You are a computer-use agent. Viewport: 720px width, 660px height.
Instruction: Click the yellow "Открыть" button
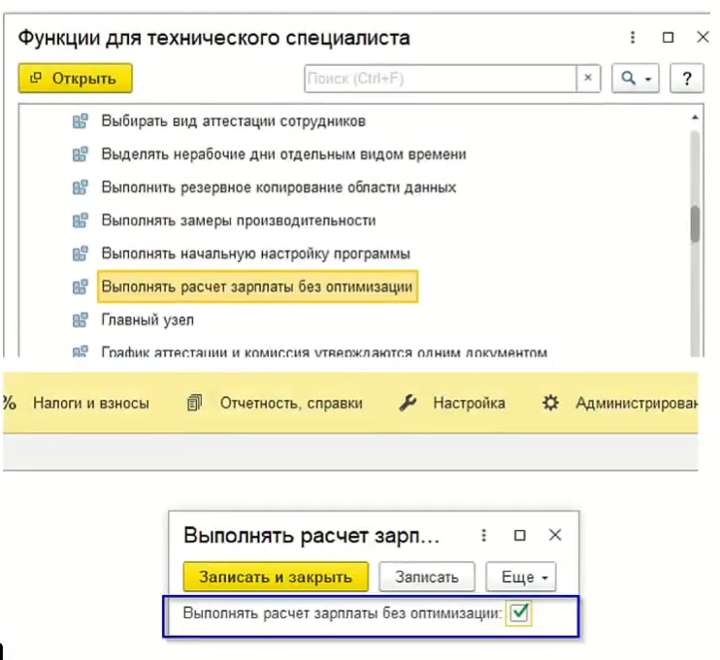[x=75, y=78]
